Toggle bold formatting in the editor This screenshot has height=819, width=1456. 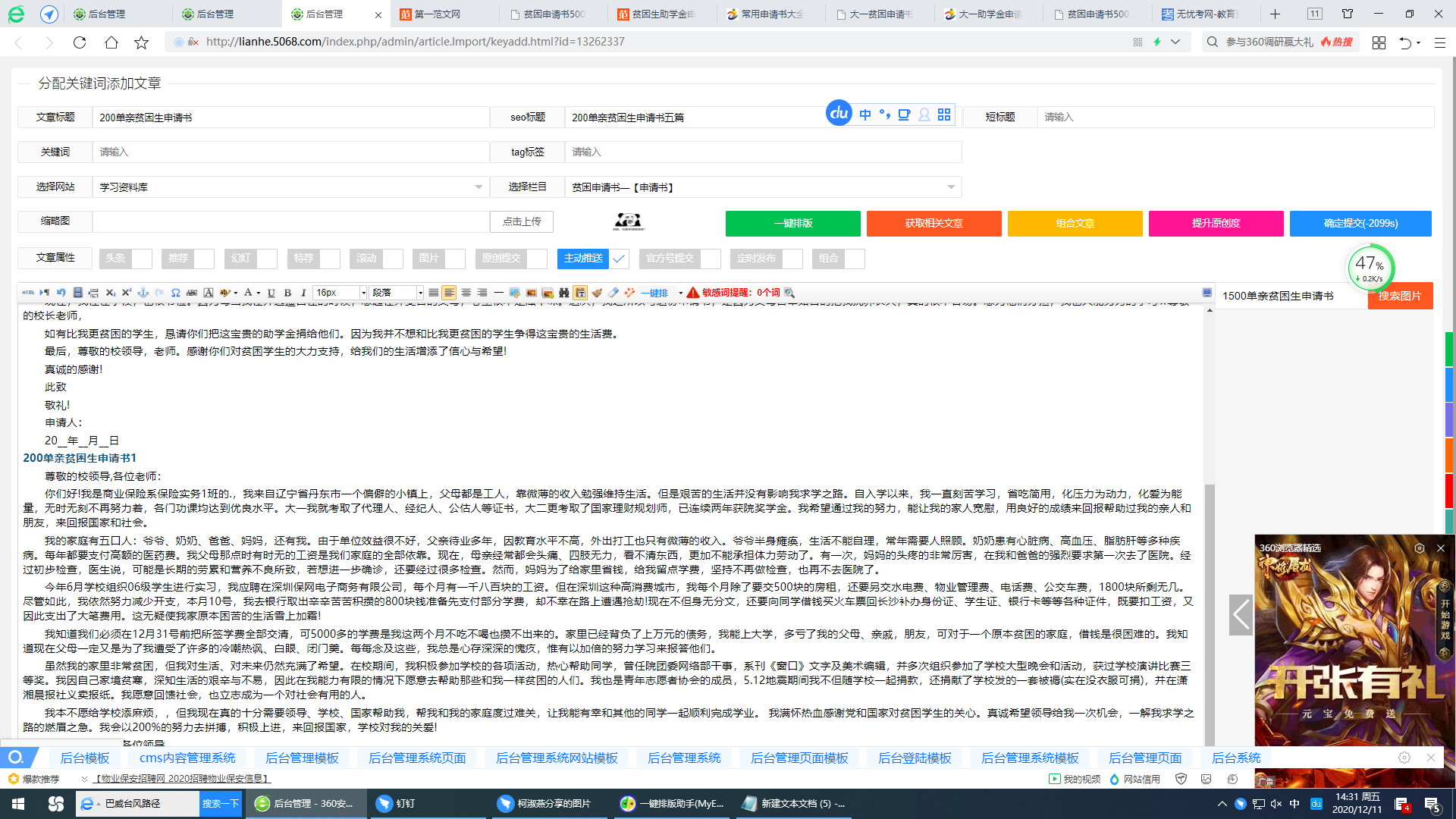pyautogui.click(x=287, y=293)
